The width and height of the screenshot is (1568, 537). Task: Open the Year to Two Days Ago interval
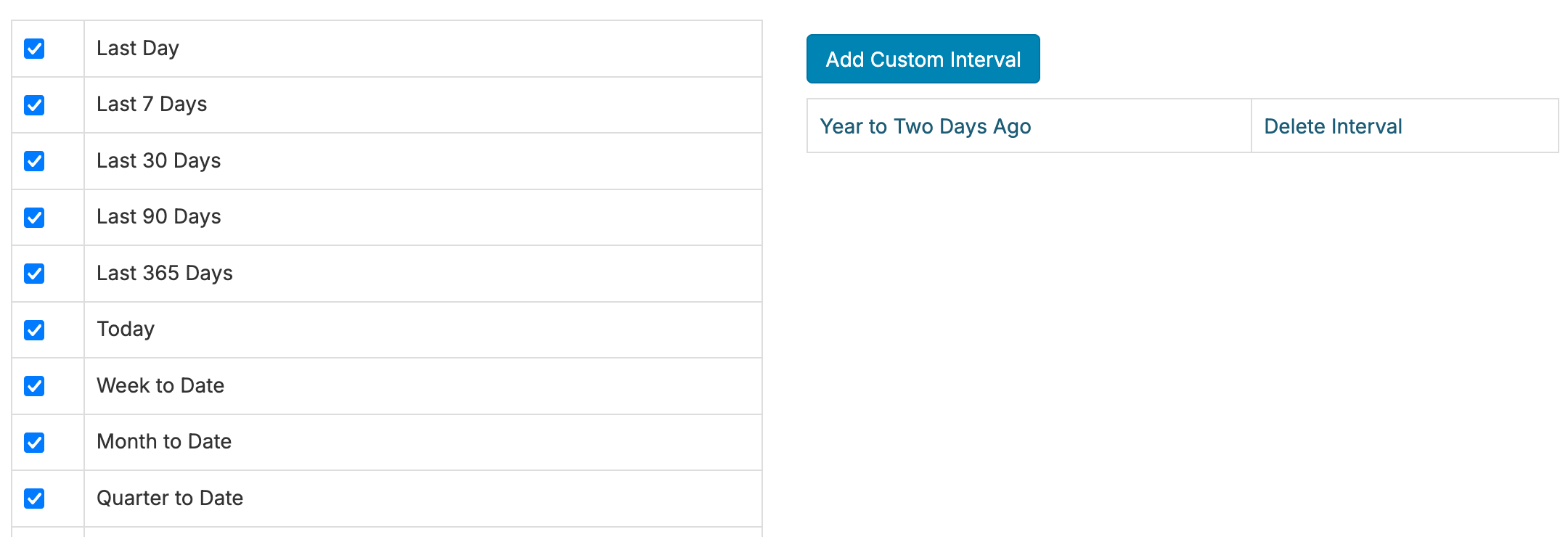[925, 126]
